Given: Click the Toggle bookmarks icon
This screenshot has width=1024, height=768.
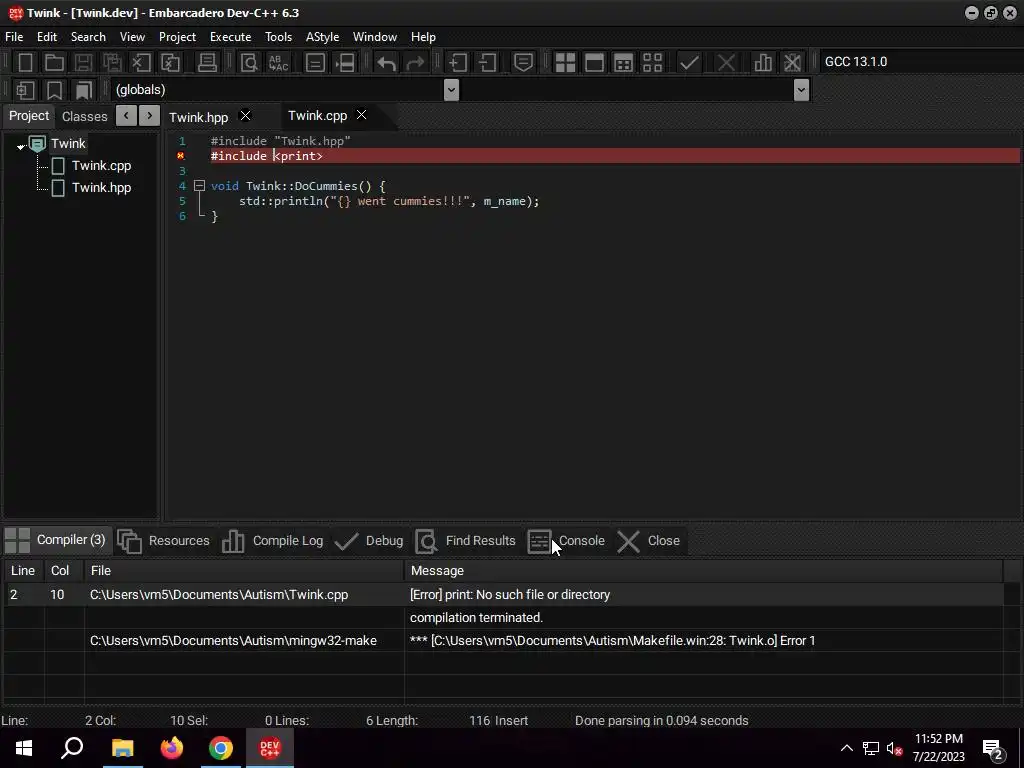Looking at the screenshot, I should 54,89.
